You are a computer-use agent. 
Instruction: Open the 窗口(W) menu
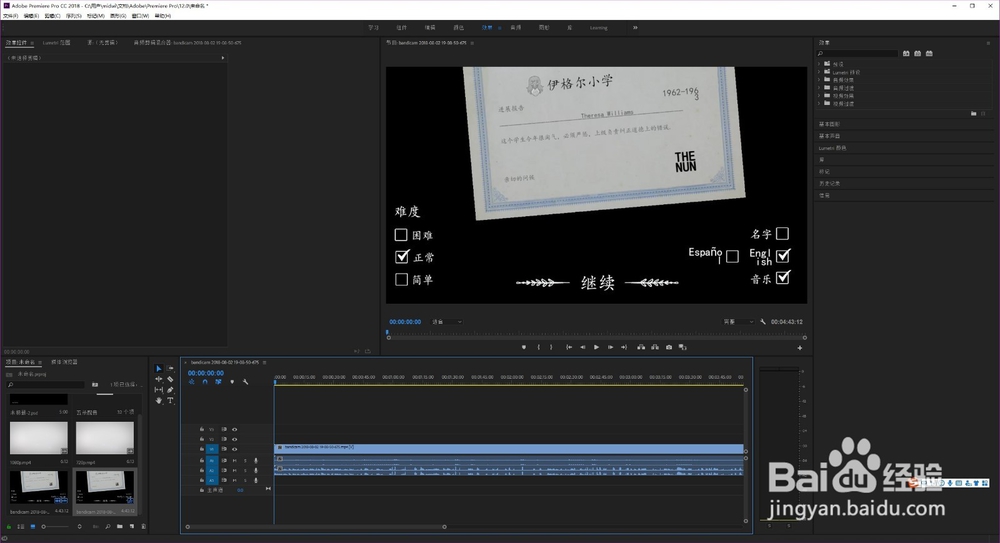click(x=140, y=16)
